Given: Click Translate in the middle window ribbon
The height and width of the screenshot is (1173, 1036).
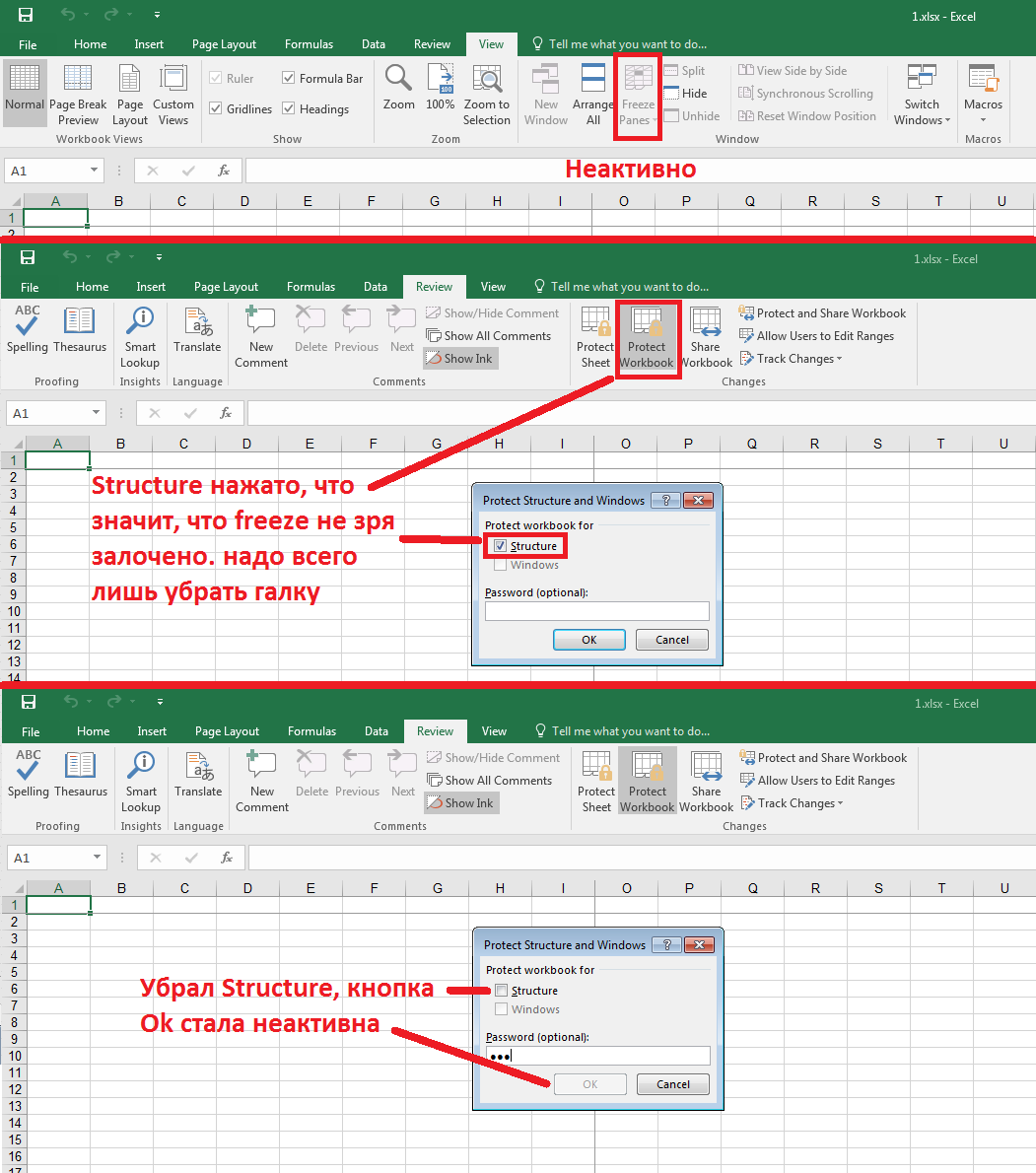Looking at the screenshot, I should pyautogui.click(x=197, y=328).
